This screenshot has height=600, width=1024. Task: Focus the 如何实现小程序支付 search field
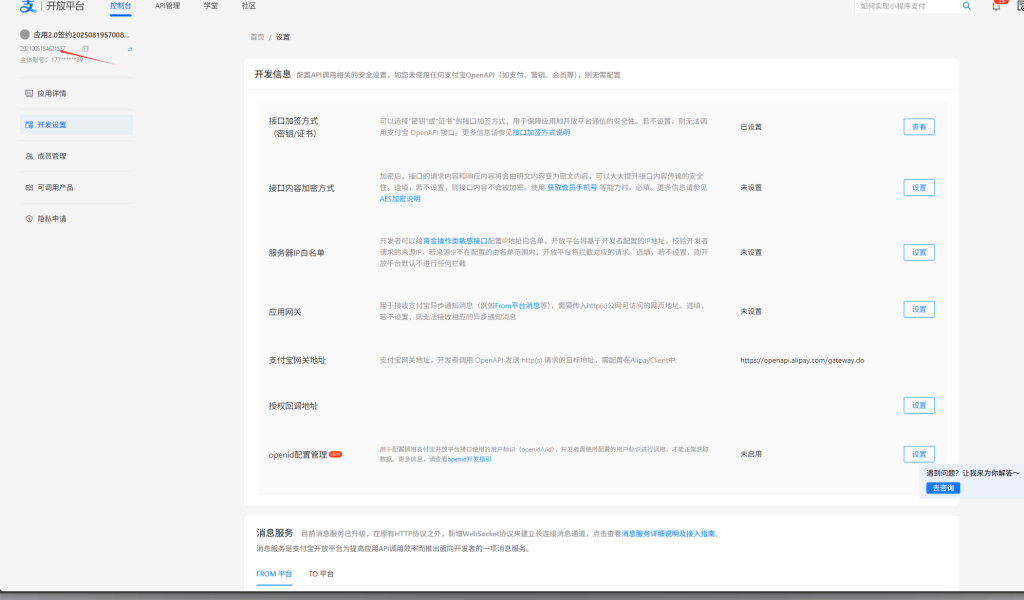click(905, 6)
